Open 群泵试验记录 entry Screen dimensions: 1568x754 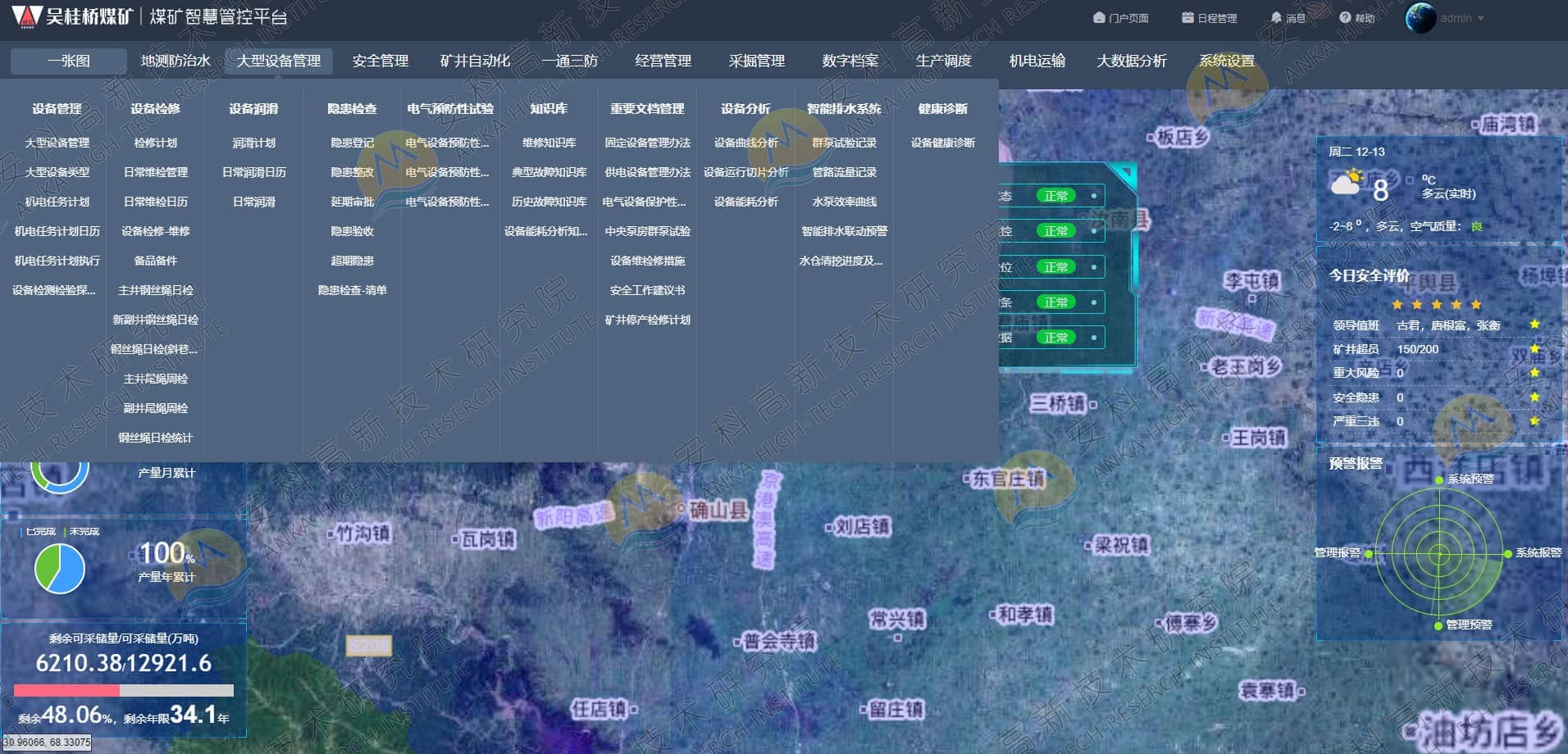(x=845, y=143)
